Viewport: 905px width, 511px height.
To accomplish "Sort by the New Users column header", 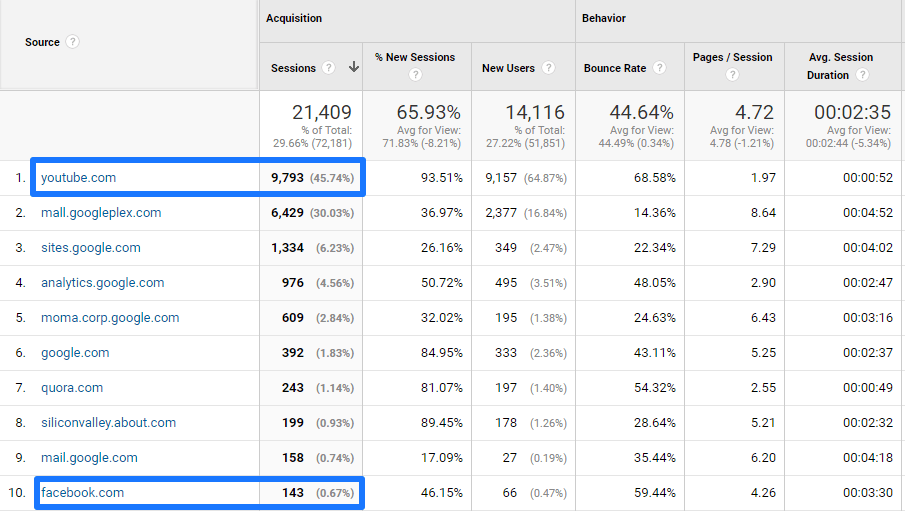I will coord(508,68).
